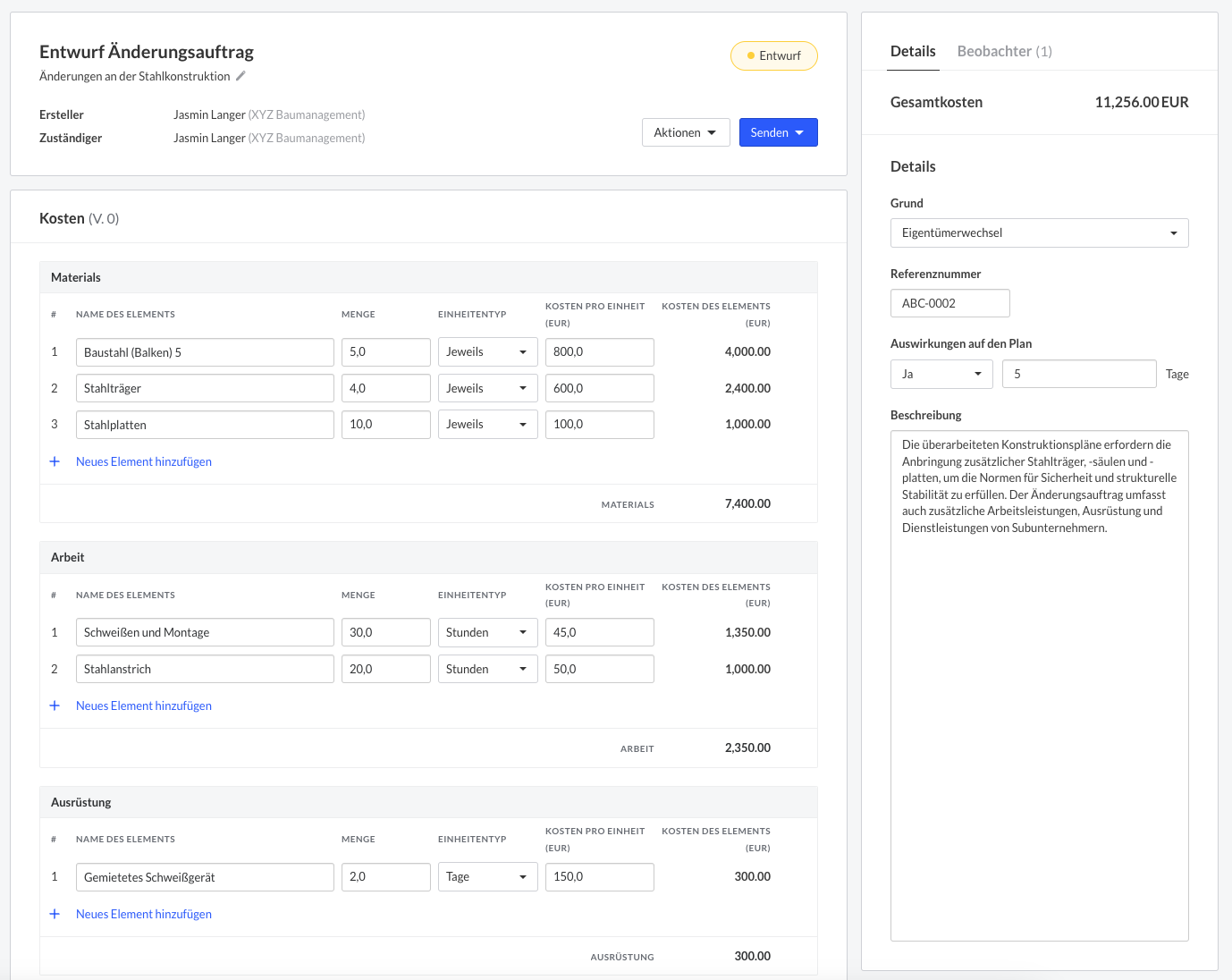Click the name field Stahlträger
This screenshot has height=980, width=1232.
[205, 388]
